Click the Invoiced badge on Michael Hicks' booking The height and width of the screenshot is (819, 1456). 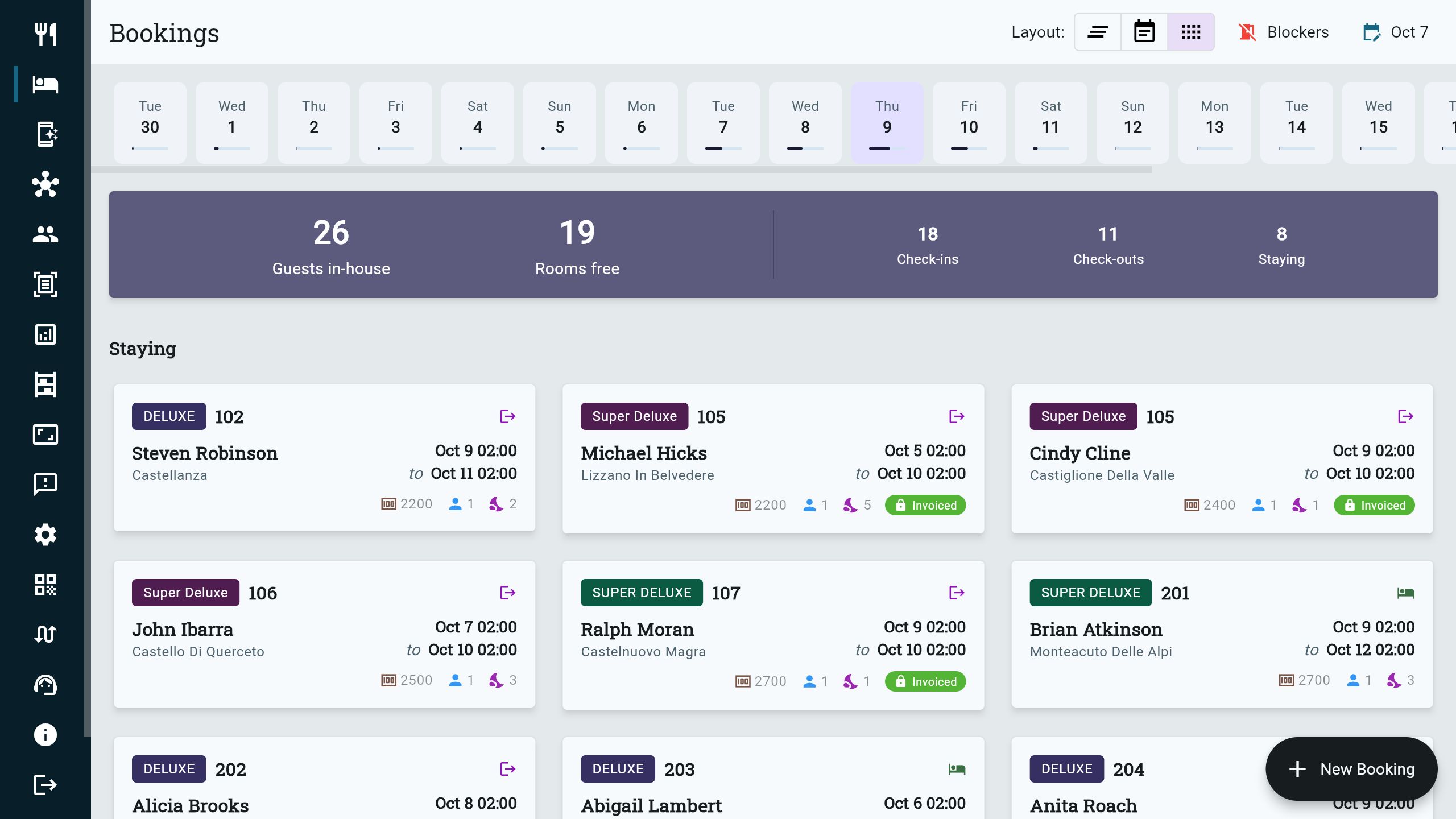coord(925,505)
